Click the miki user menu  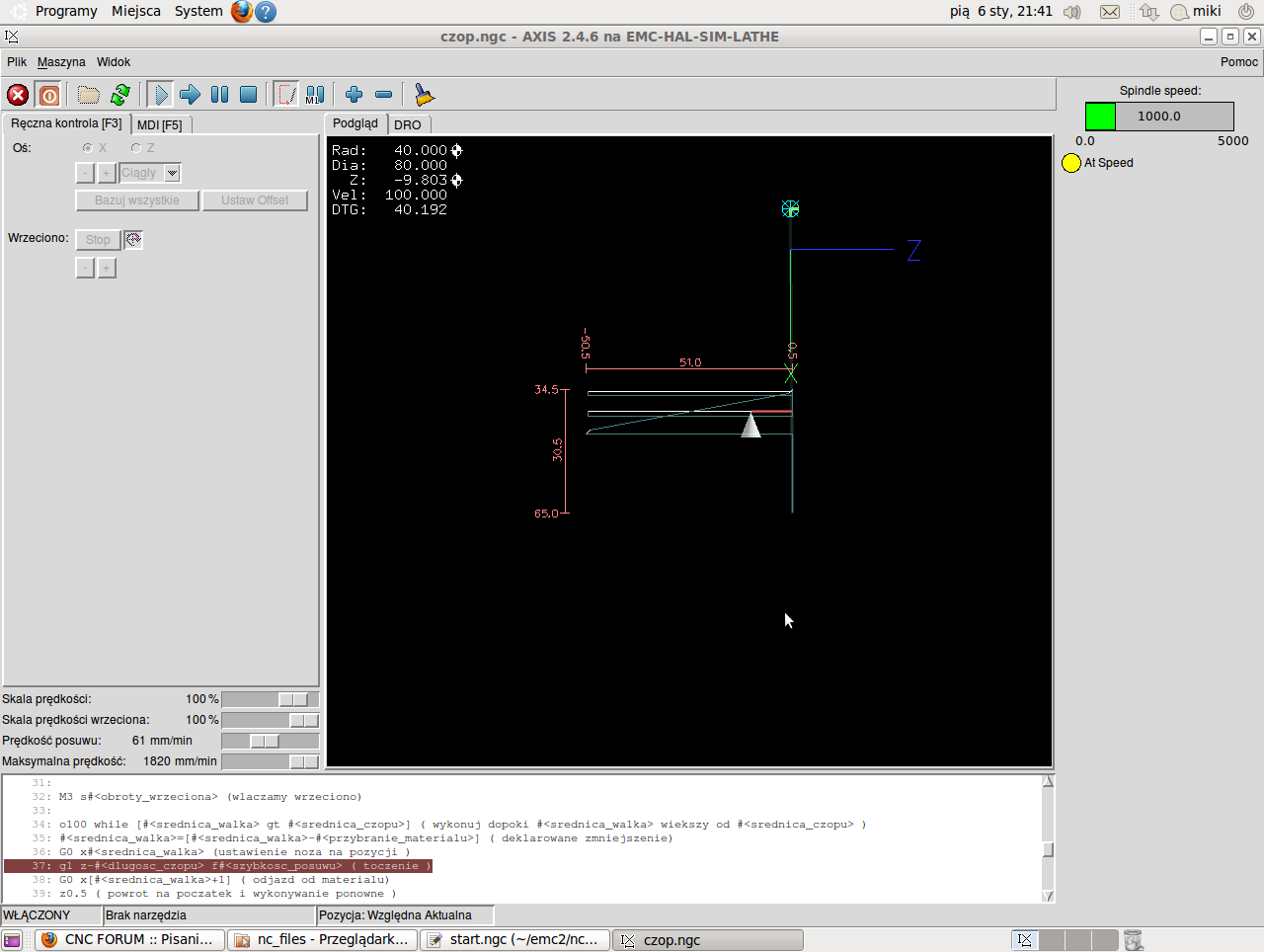1196,12
